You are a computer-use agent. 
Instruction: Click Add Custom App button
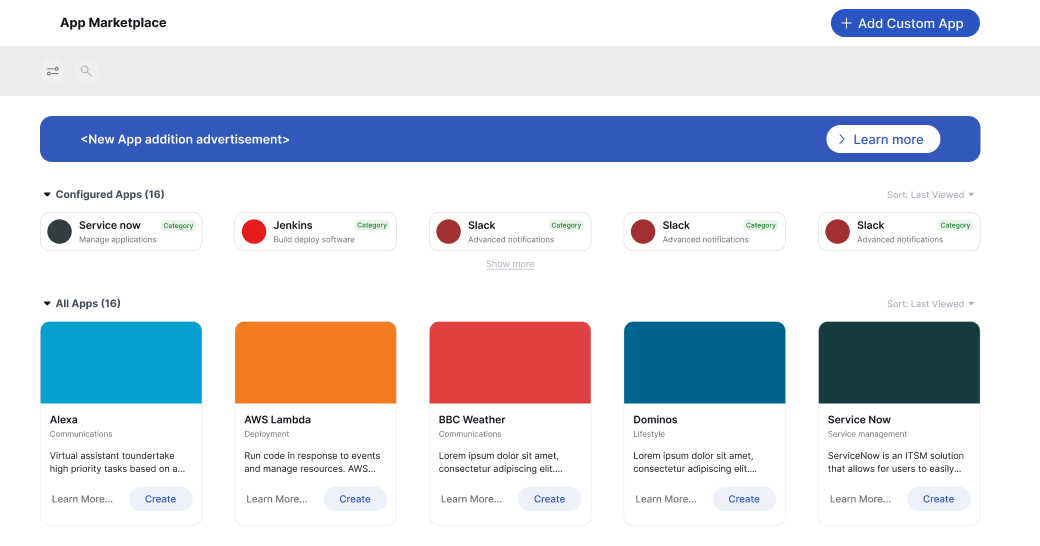click(x=905, y=23)
